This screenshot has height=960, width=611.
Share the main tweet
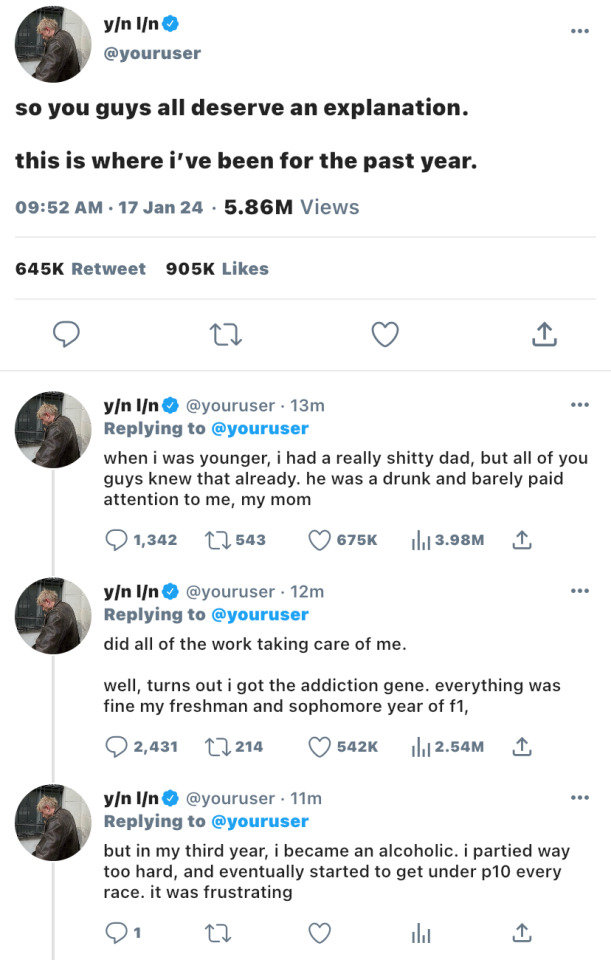[x=543, y=335]
